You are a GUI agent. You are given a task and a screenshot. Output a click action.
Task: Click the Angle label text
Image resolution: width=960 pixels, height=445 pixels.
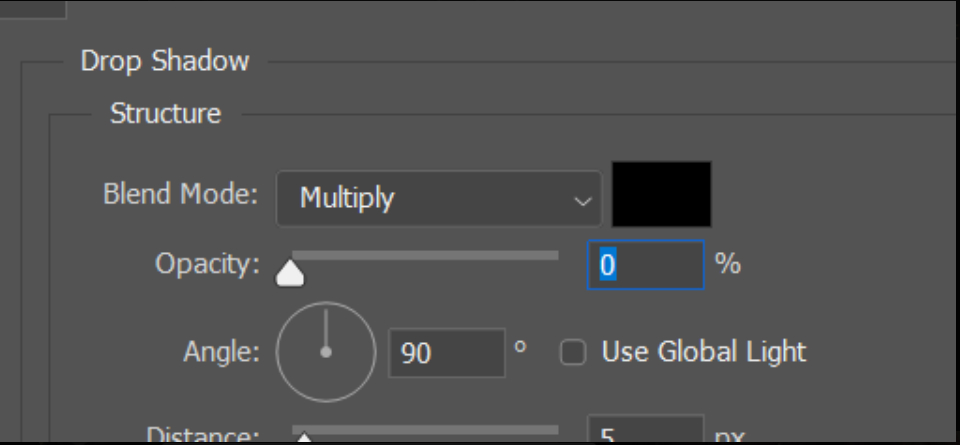[221, 352]
